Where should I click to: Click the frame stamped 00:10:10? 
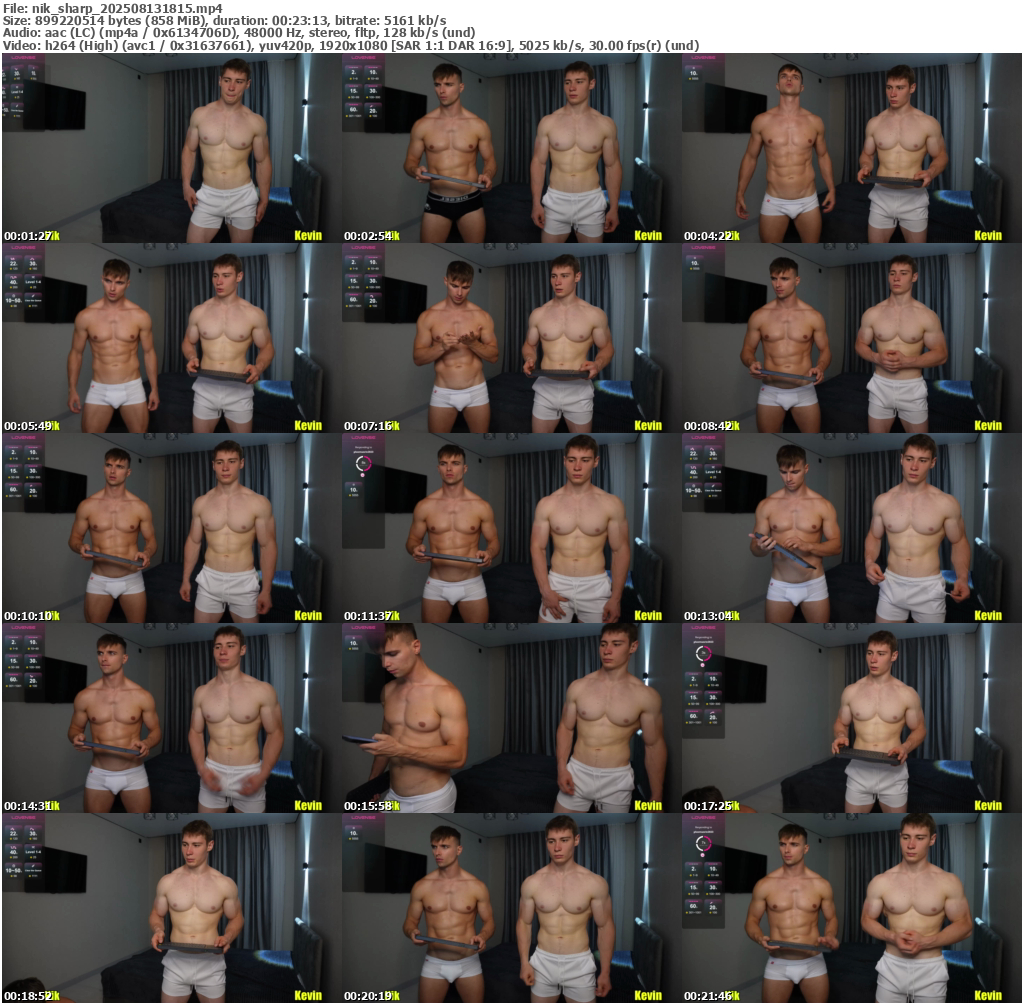pyautogui.click(x=172, y=528)
